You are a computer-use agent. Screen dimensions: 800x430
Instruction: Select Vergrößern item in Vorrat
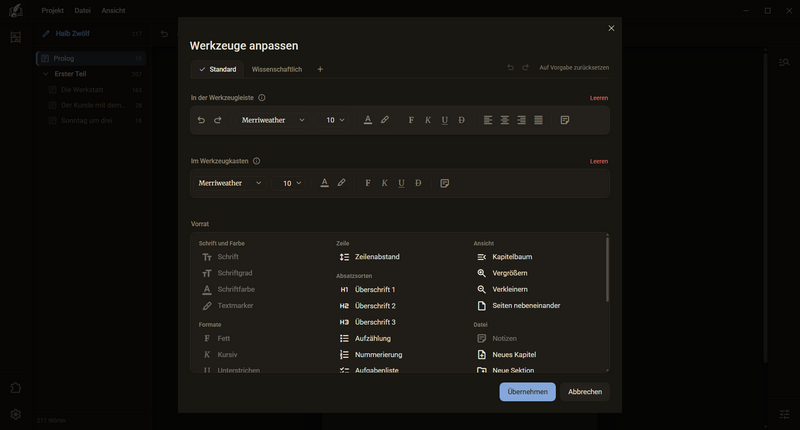(x=503, y=273)
